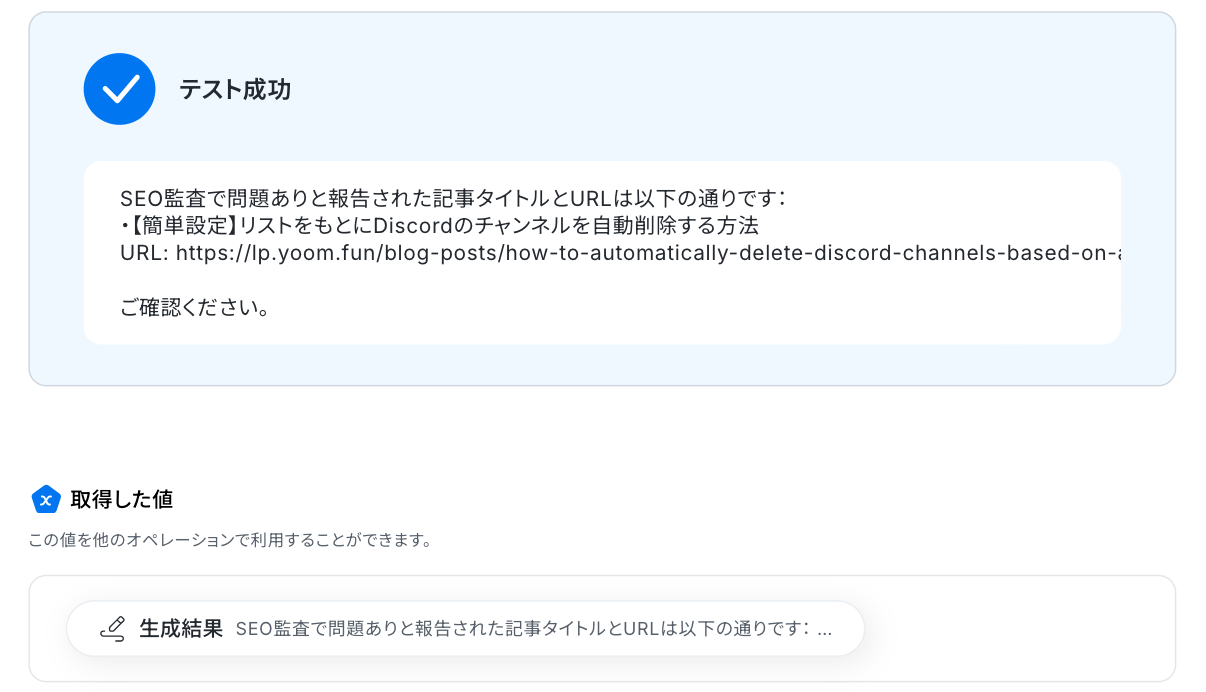Click the この値を他のオペレーション description text
Viewport: 1206px width, 692px height.
pos(230,541)
